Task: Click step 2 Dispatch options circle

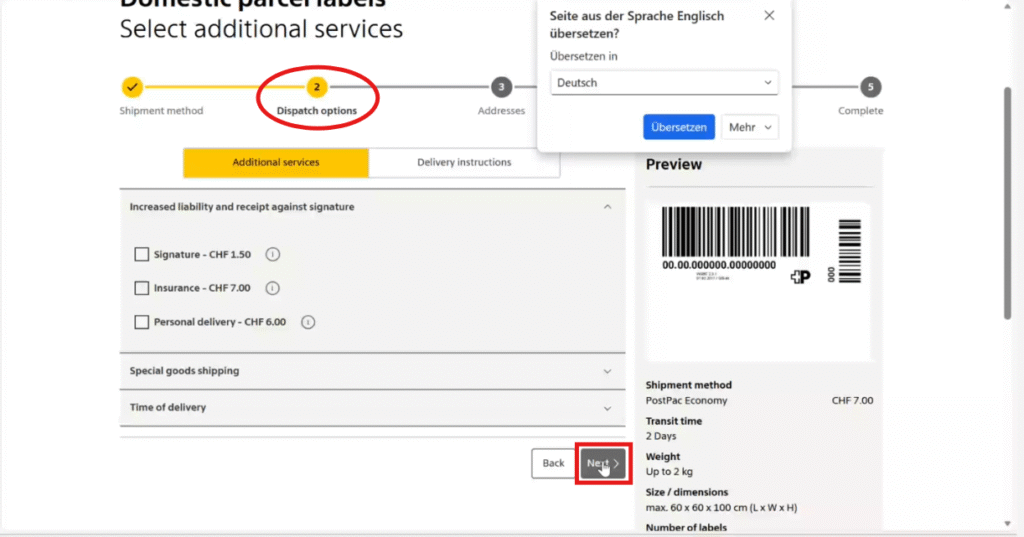Action: coord(316,87)
